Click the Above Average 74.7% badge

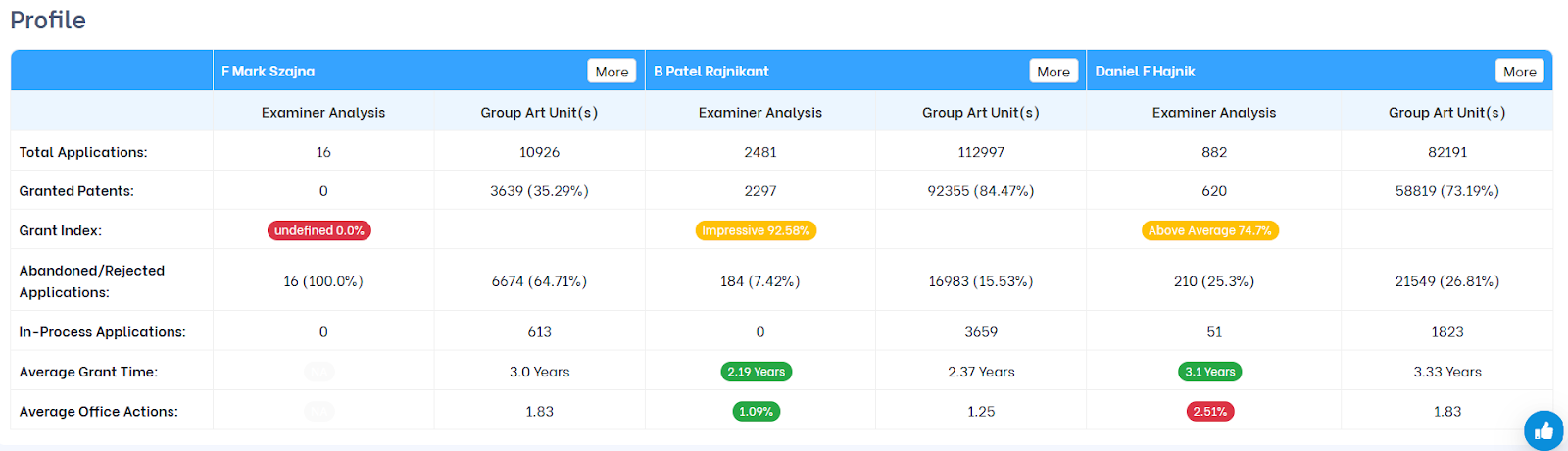pyautogui.click(x=1210, y=231)
